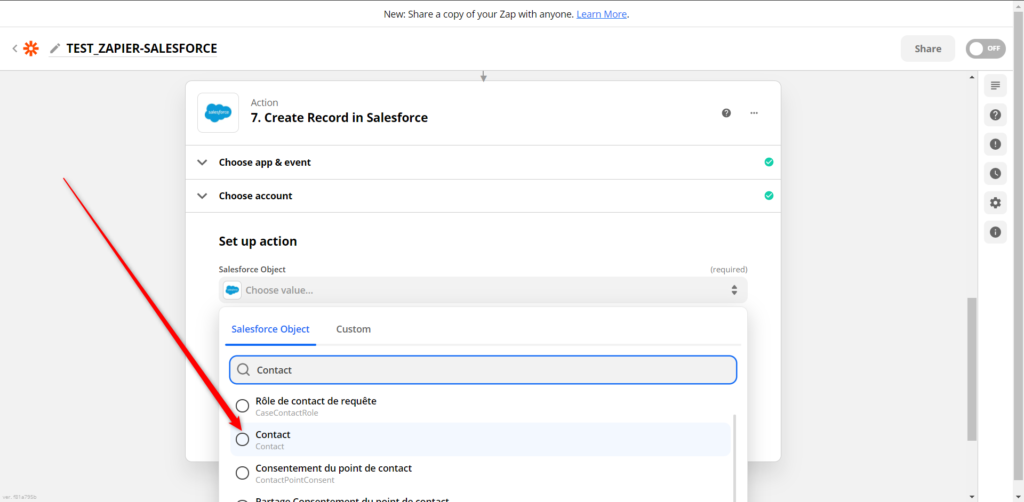Click the ContactPointConsent API name text

[x=295, y=480]
